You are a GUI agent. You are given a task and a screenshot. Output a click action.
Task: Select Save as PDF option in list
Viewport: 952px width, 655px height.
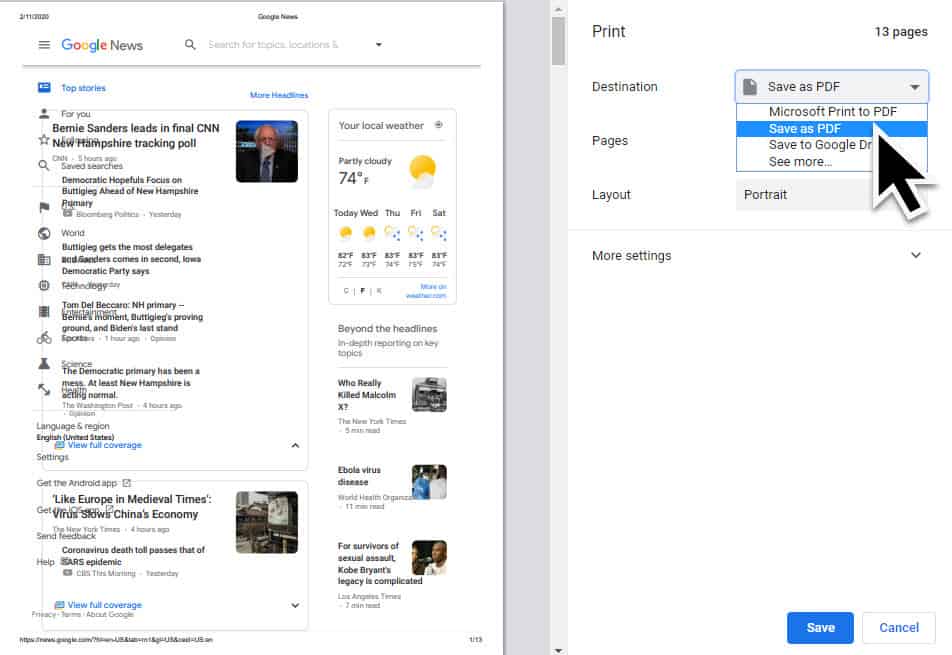(832, 129)
